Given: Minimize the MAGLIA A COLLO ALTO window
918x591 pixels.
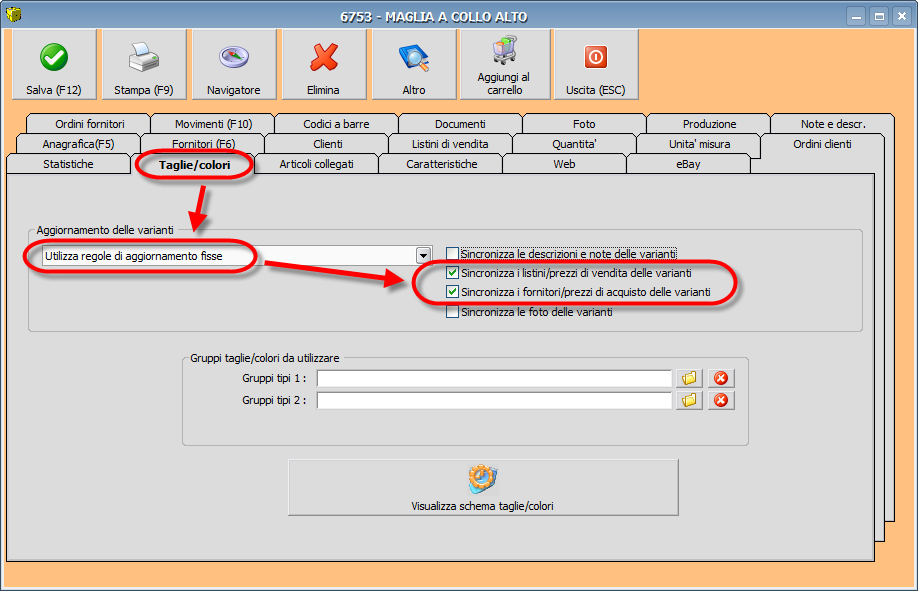Looking at the screenshot, I should 856,16.
